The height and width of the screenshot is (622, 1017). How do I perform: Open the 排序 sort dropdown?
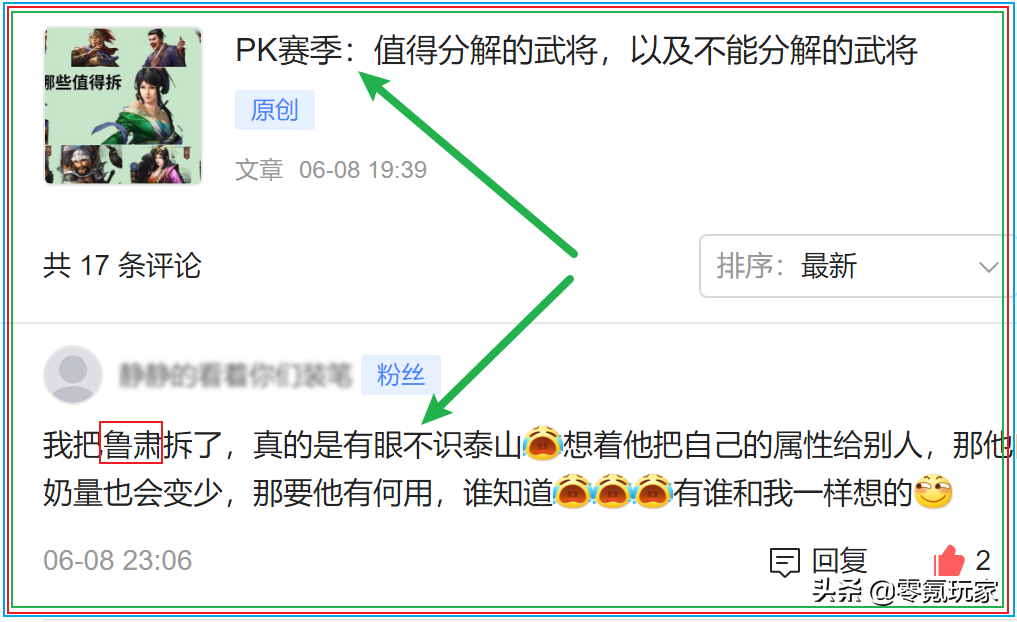pyautogui.click(x=857, y=266)
